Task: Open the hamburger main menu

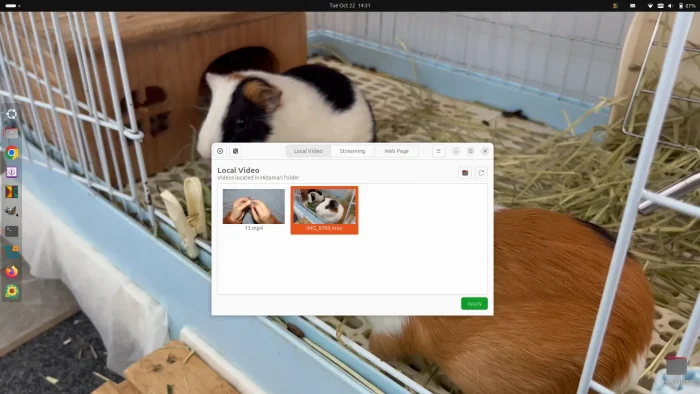Action: click(438, 151)
